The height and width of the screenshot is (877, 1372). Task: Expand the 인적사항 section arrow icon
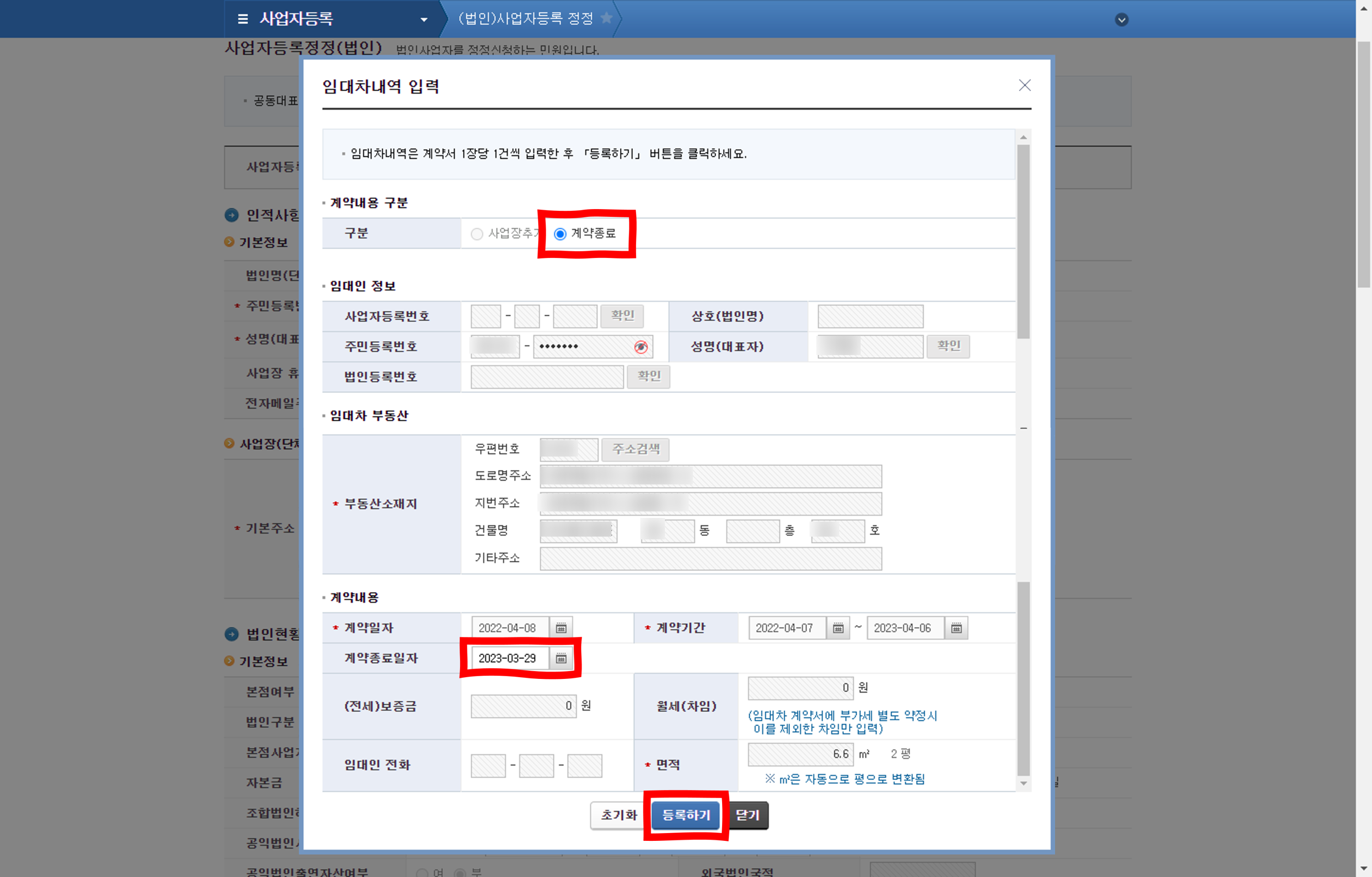(231, 215)
